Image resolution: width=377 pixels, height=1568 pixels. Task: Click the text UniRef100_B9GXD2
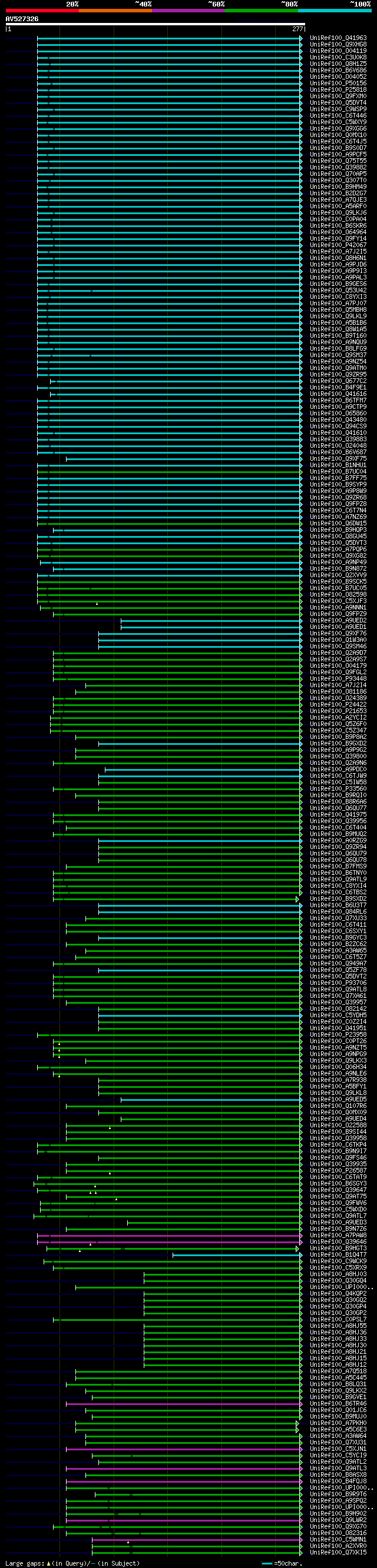[x=338, y=743]
